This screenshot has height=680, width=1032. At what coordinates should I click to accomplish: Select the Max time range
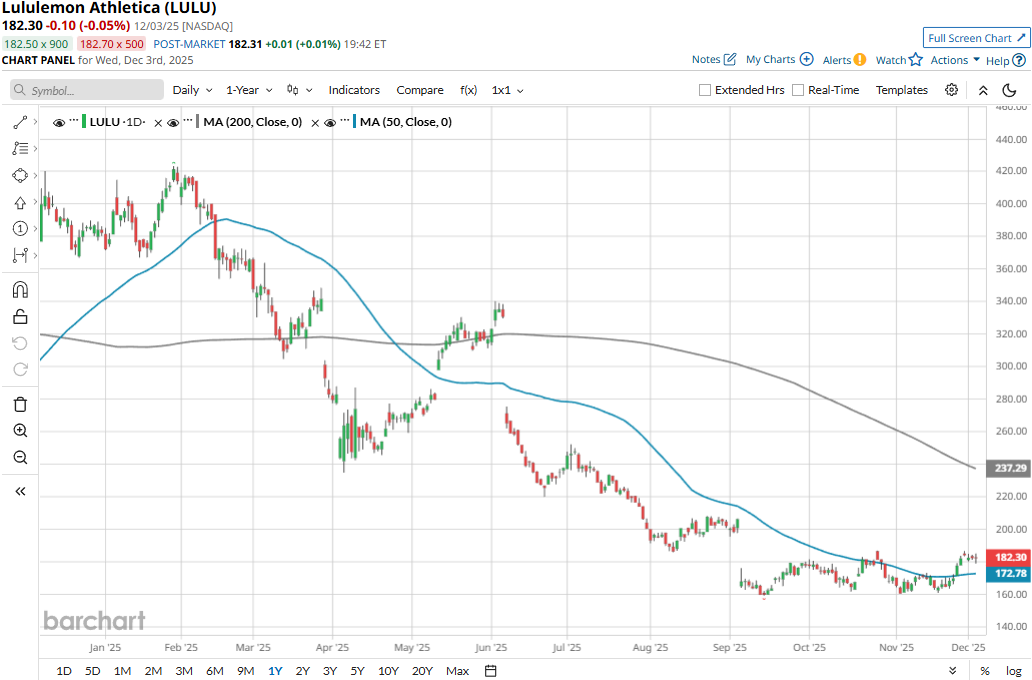point(457,671)
